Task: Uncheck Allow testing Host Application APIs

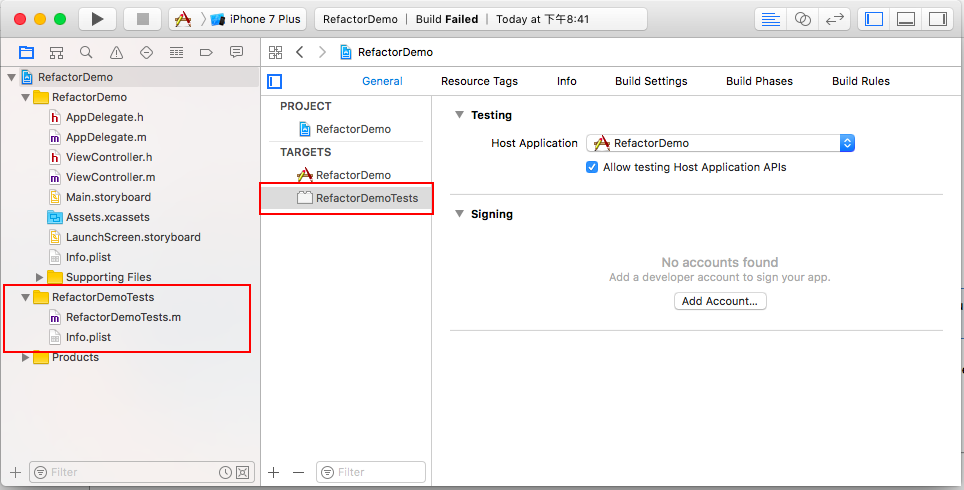Action: [591, 167]
